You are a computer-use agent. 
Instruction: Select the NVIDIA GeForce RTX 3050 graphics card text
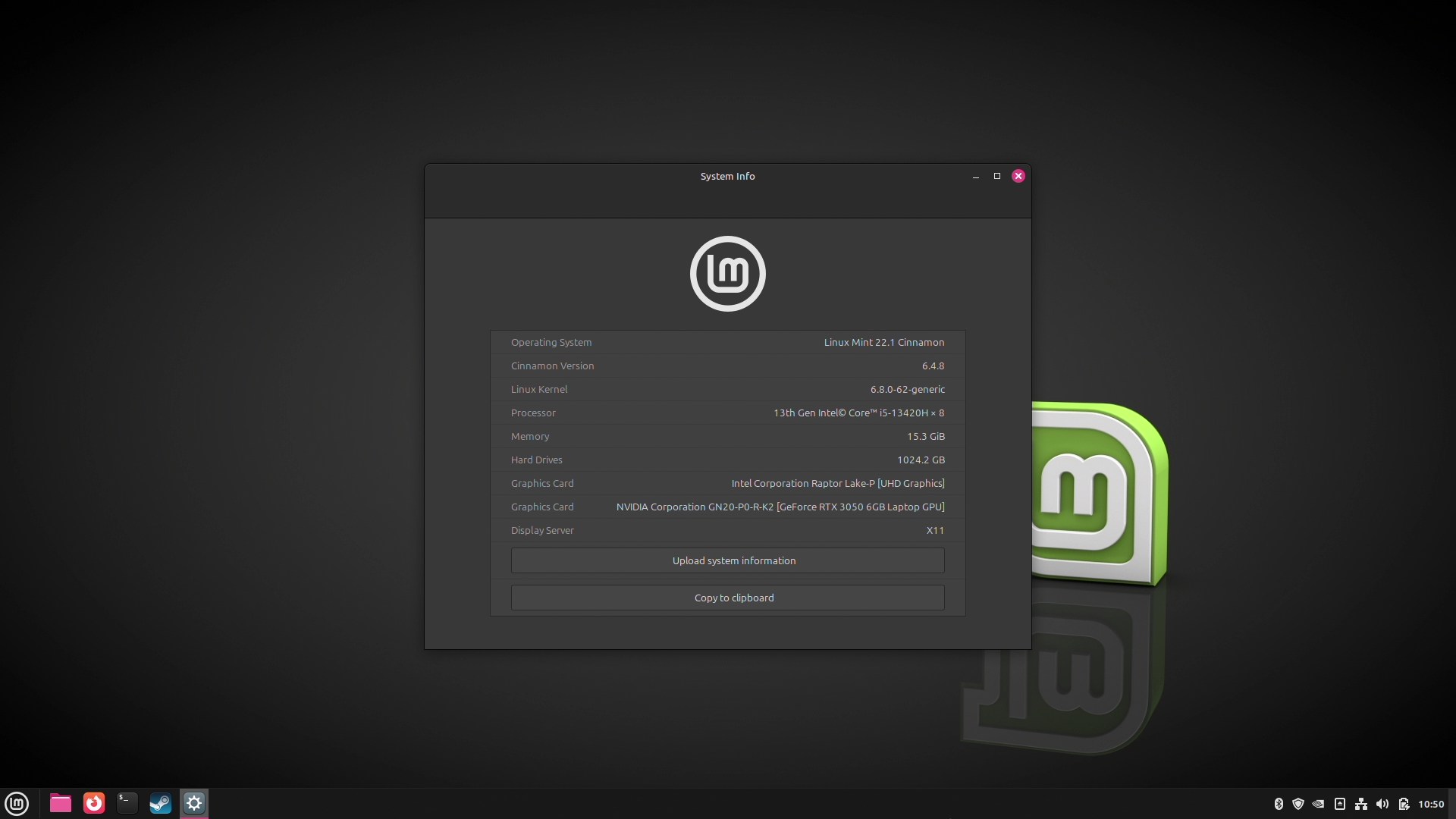(x=780, y=507)
